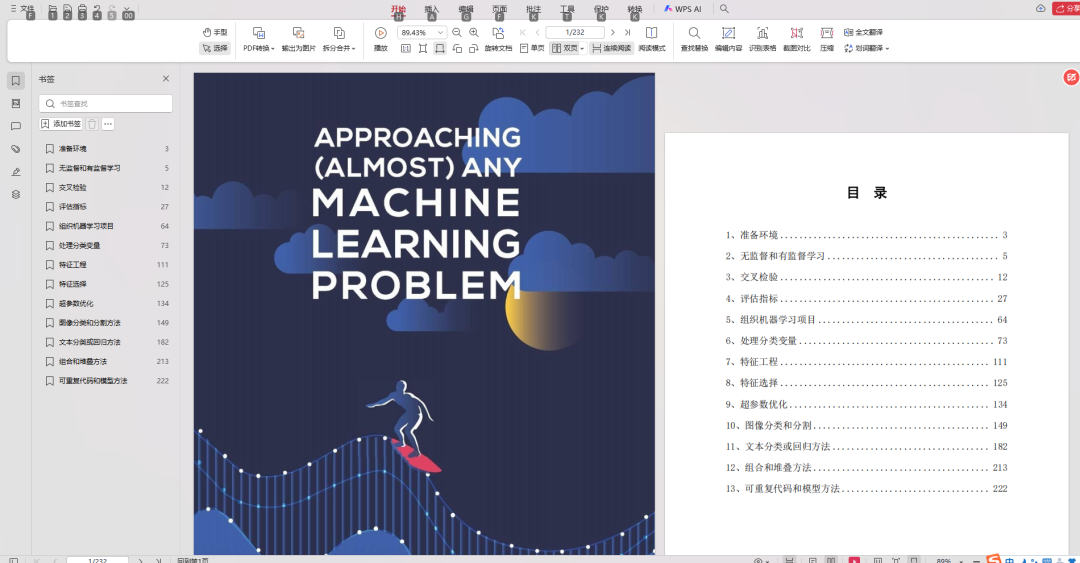Select the Hand (手型) tool
Screen dimensions: 1080x563
[x=215, y=32]
